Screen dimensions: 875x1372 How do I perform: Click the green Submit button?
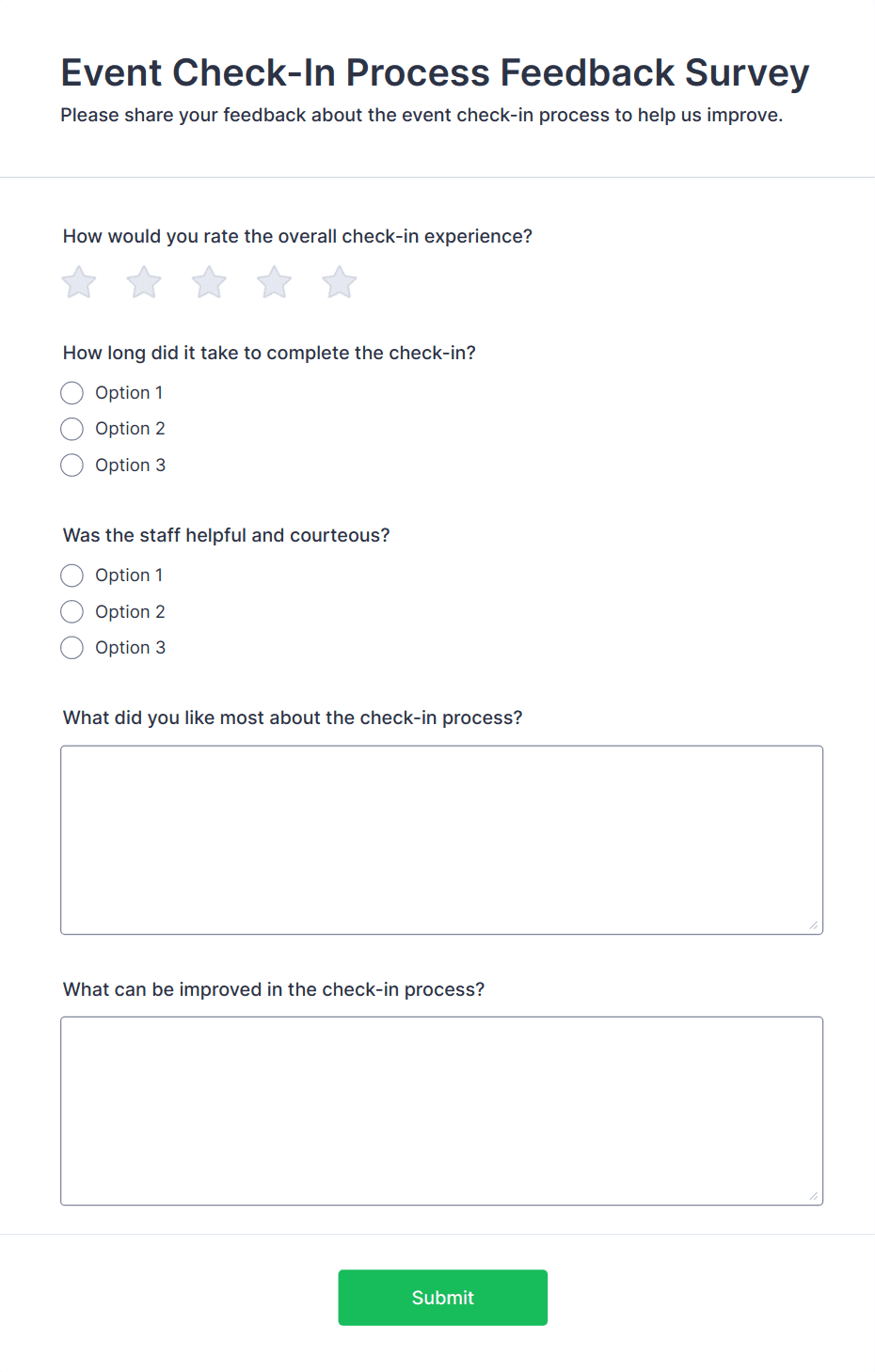point(442,1297)
